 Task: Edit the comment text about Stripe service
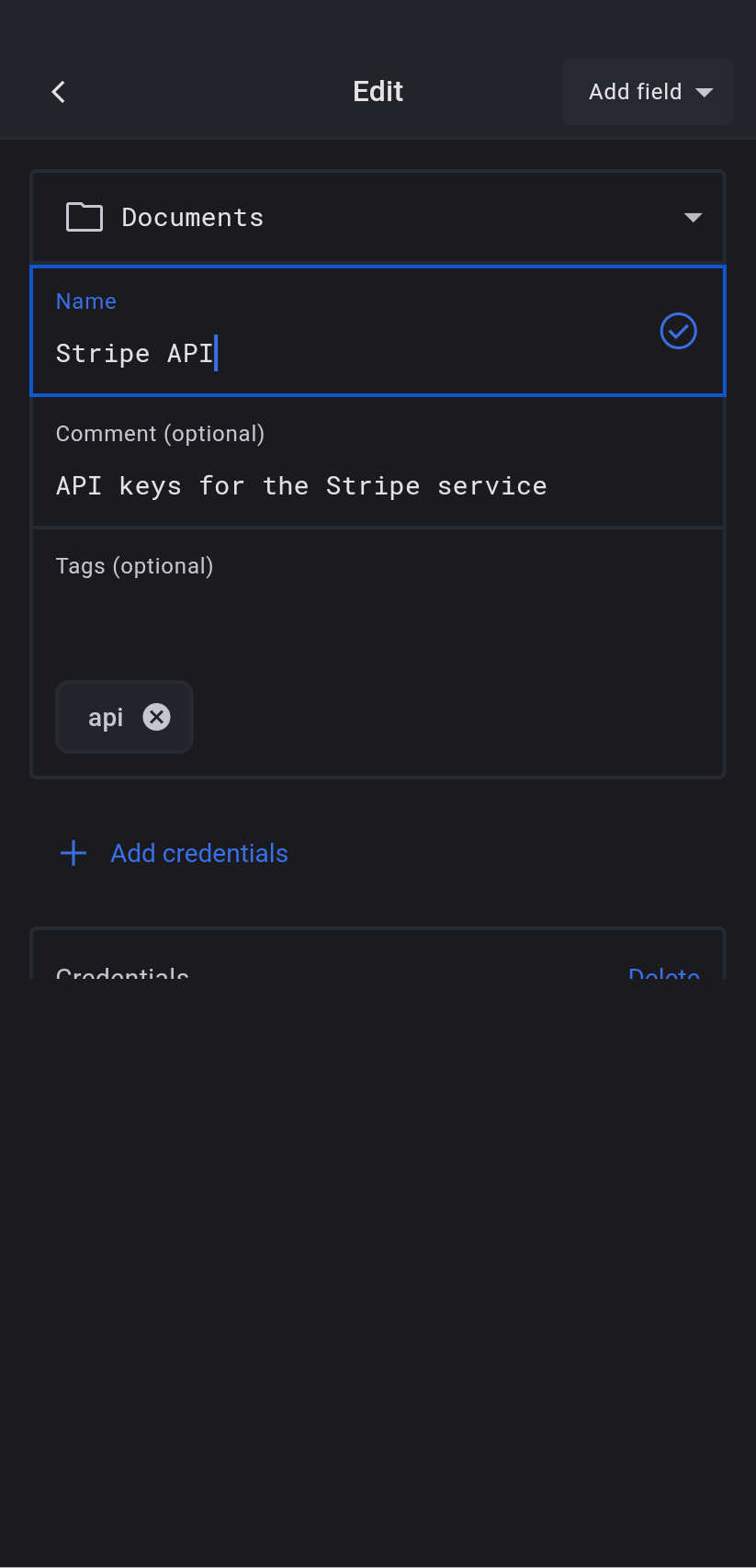point(301,486)
